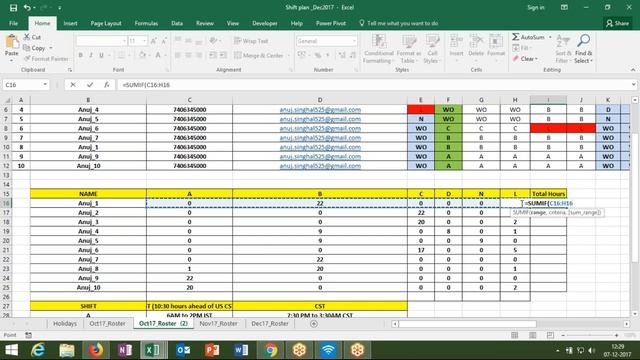
Task: Click the Cut scissors icon
Action: click(x=27, y=37)
